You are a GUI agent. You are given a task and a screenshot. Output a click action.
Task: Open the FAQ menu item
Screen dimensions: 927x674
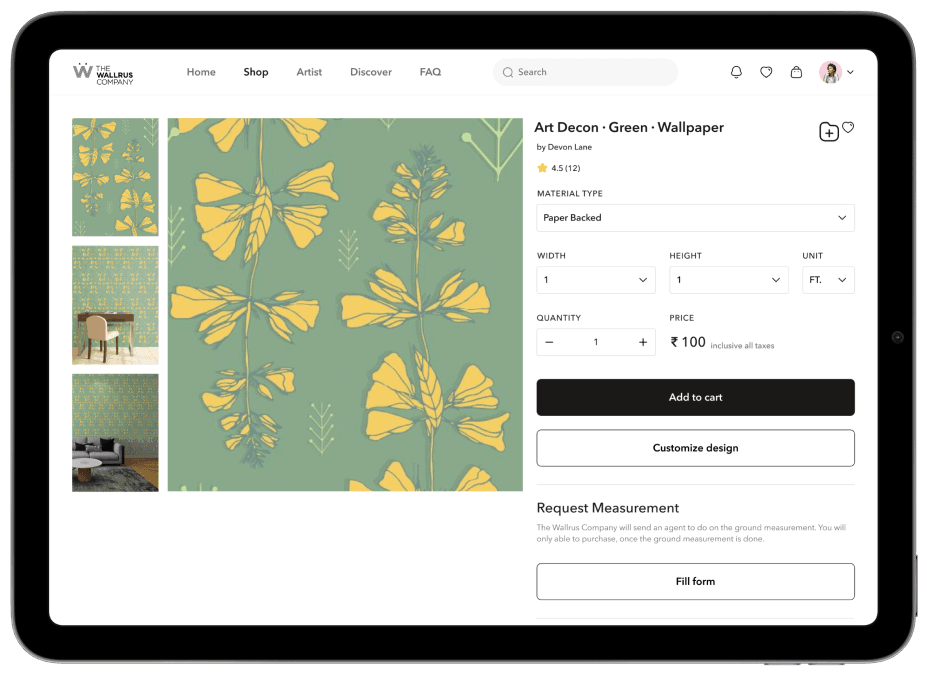click(x=430, y=72)
